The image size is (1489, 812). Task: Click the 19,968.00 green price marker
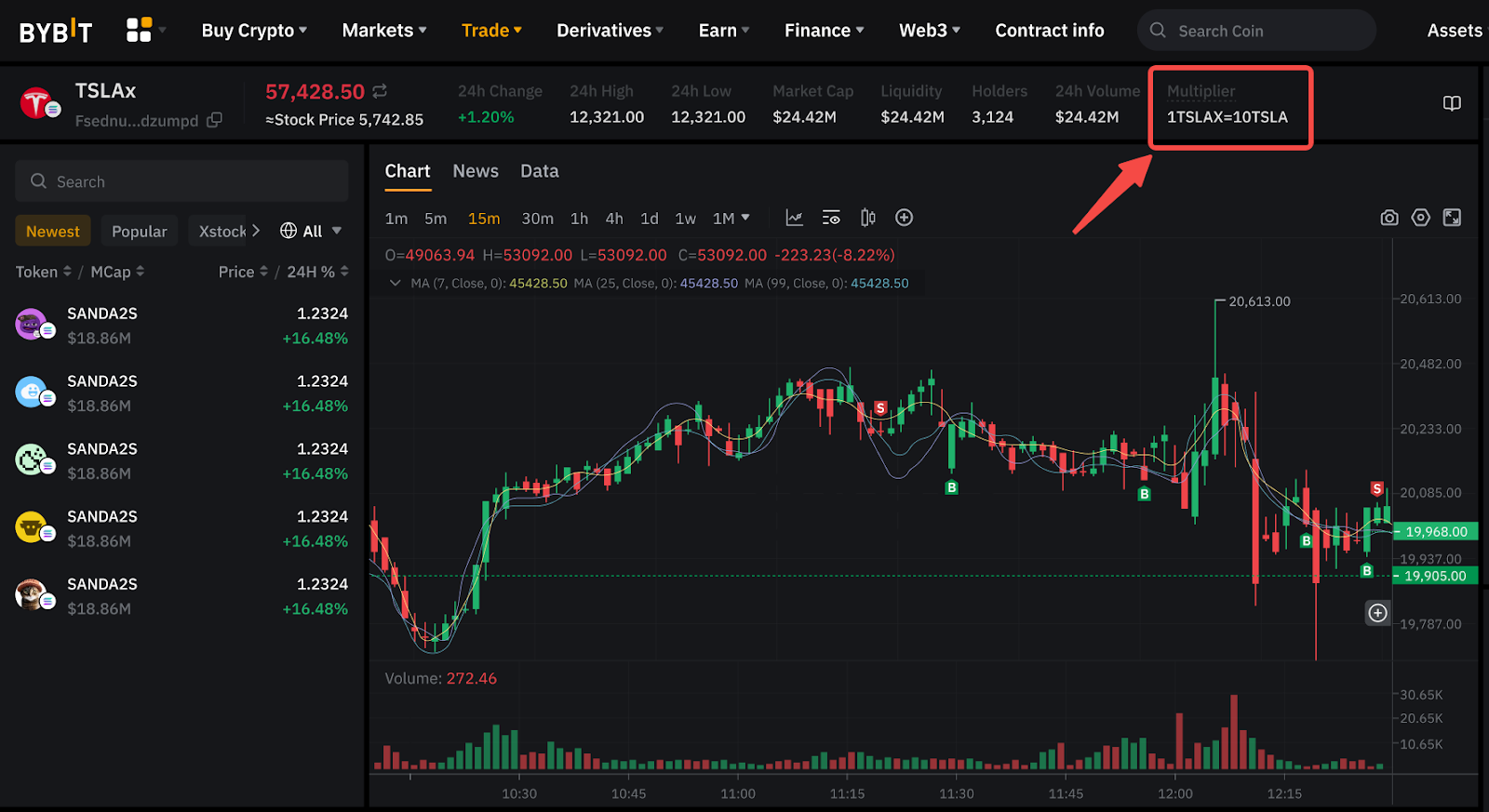[1435, 532]
